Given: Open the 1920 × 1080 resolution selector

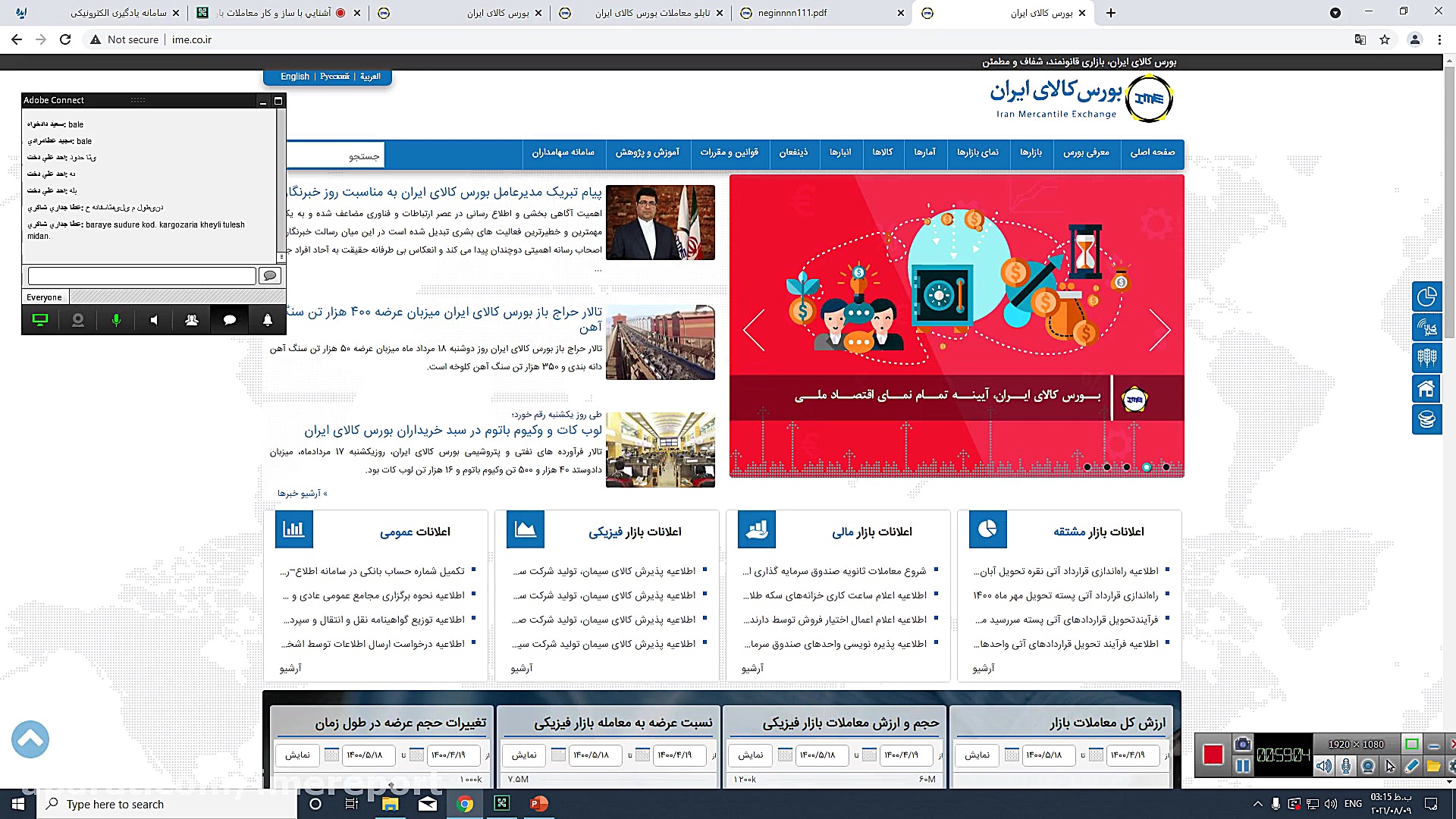Looking at the screenshot, I should pos(1357,744).
